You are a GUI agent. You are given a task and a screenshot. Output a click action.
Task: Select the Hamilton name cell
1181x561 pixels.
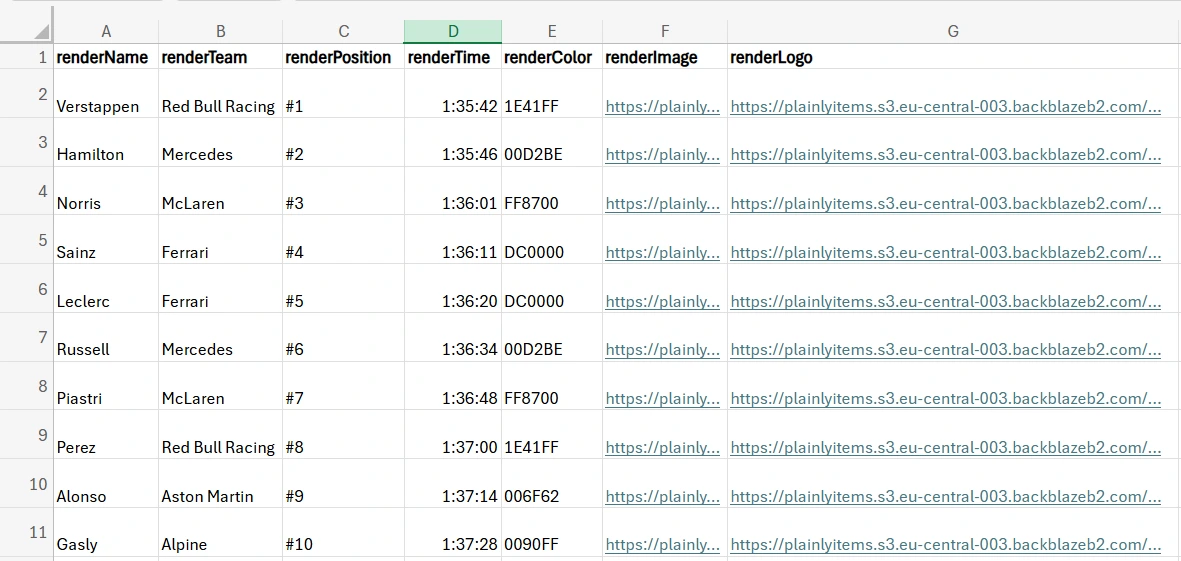coord(106,142)
